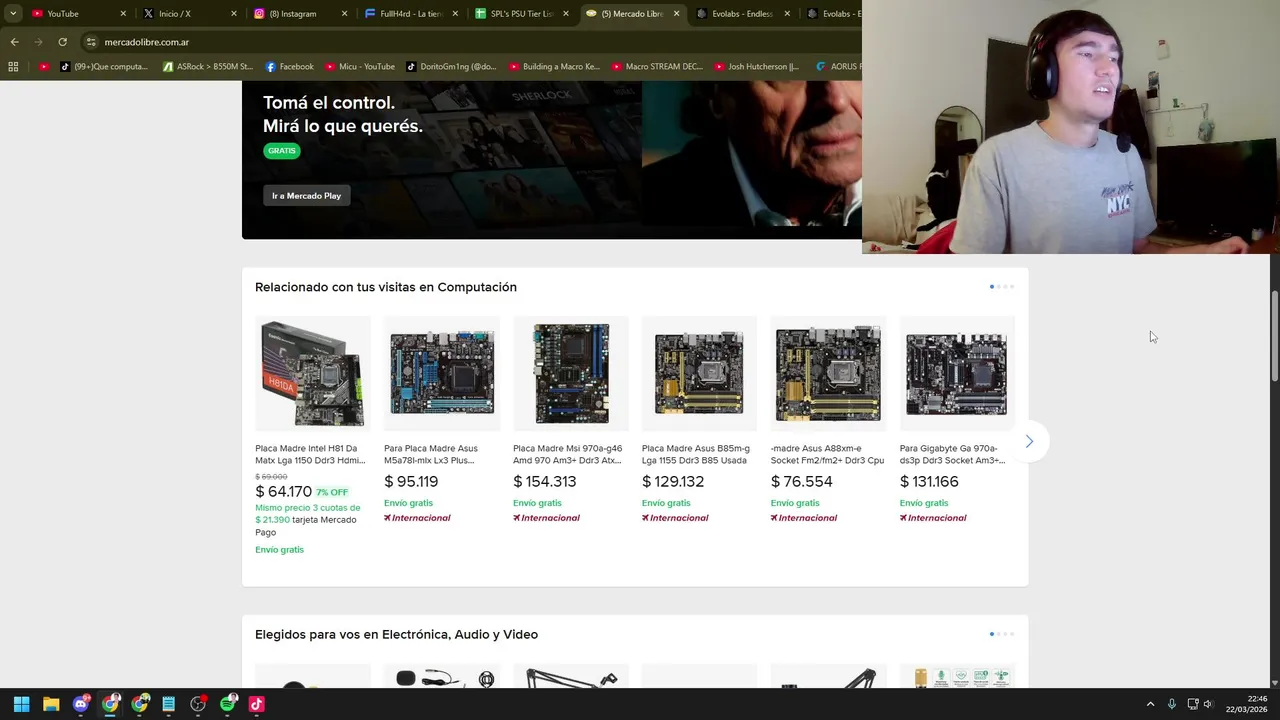Image resolution: width=1280 pixels, height=720 pixels.
Task: Click the 7% OFF discount label
Action: coord(332,492)
